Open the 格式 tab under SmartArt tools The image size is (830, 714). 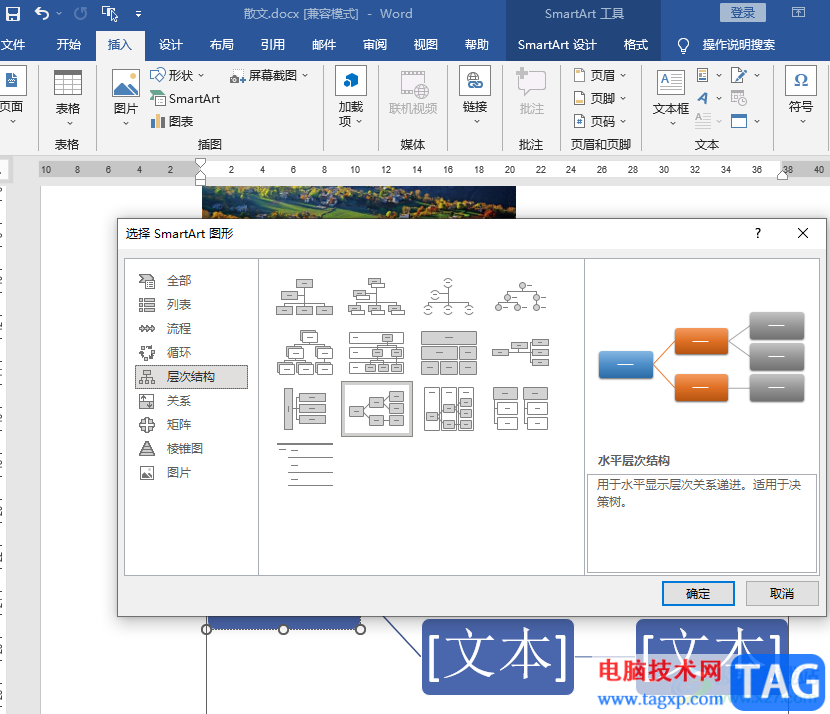(x=636, y=45)
